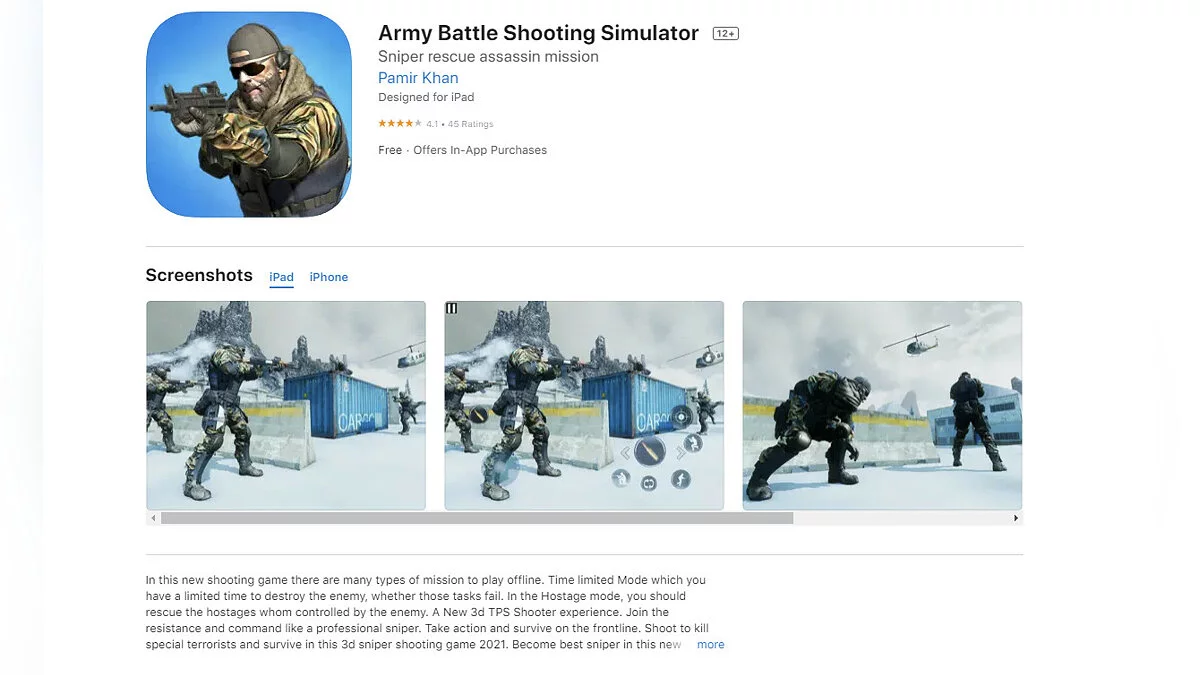1200x675 pixels.
Task: Tap the crosshair aim icon in screenshot
Action: pos(681,417)
